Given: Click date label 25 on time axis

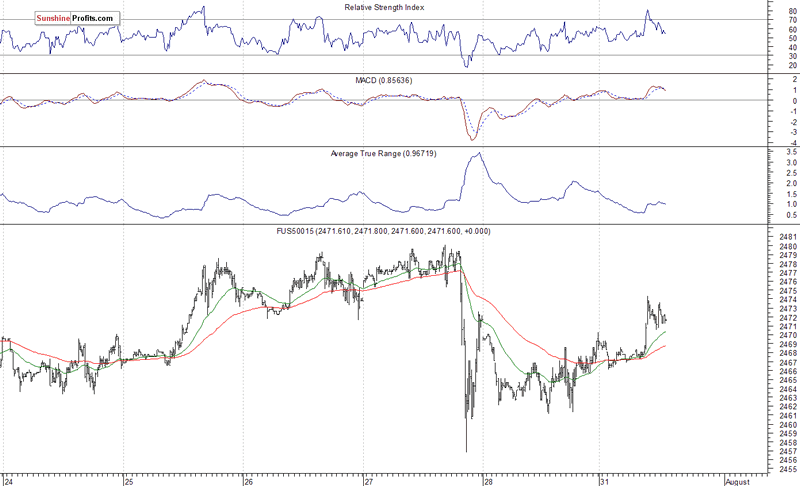Looking at the screenshot, I should point(129,482).
